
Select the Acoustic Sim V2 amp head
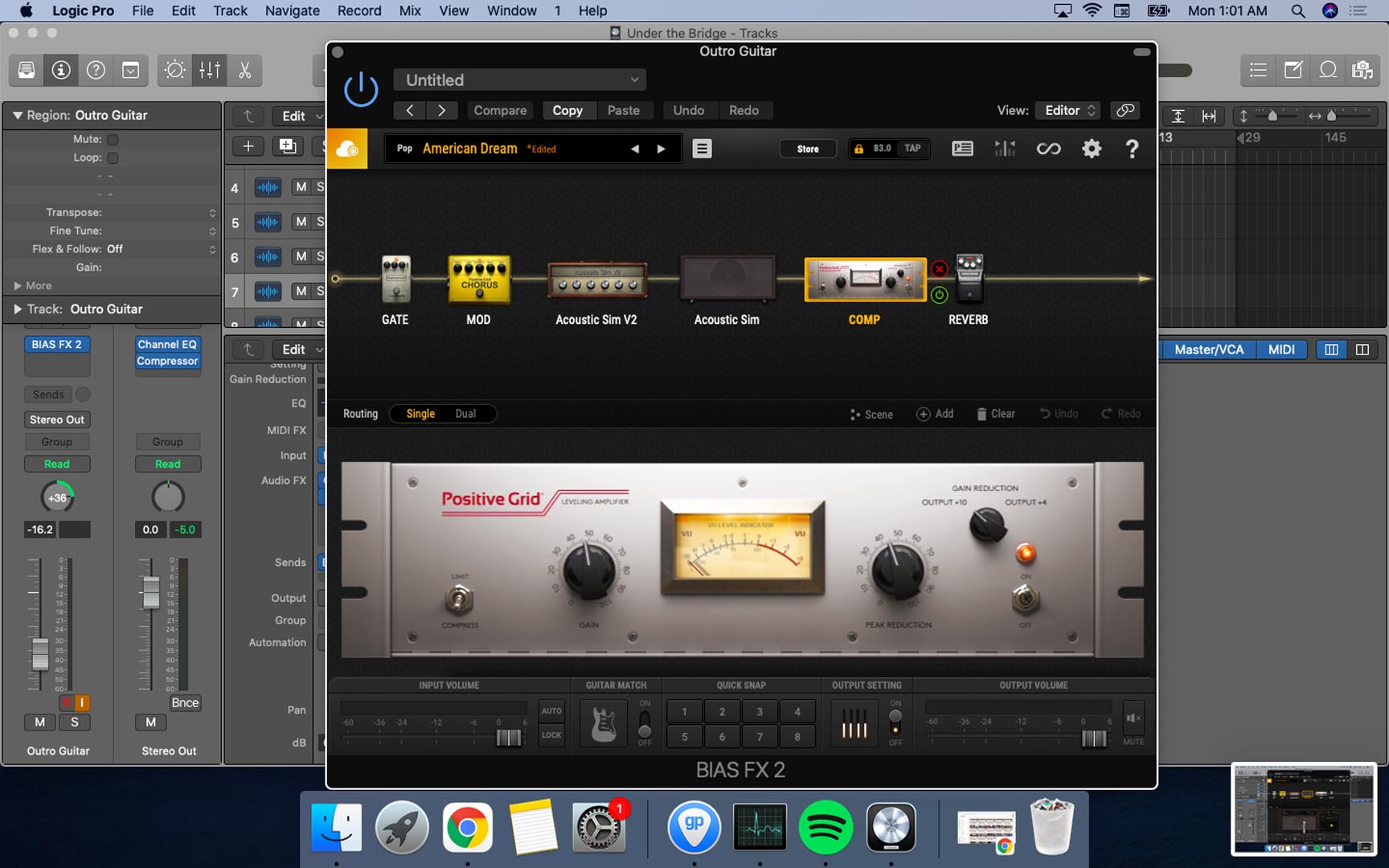point(596,280)
